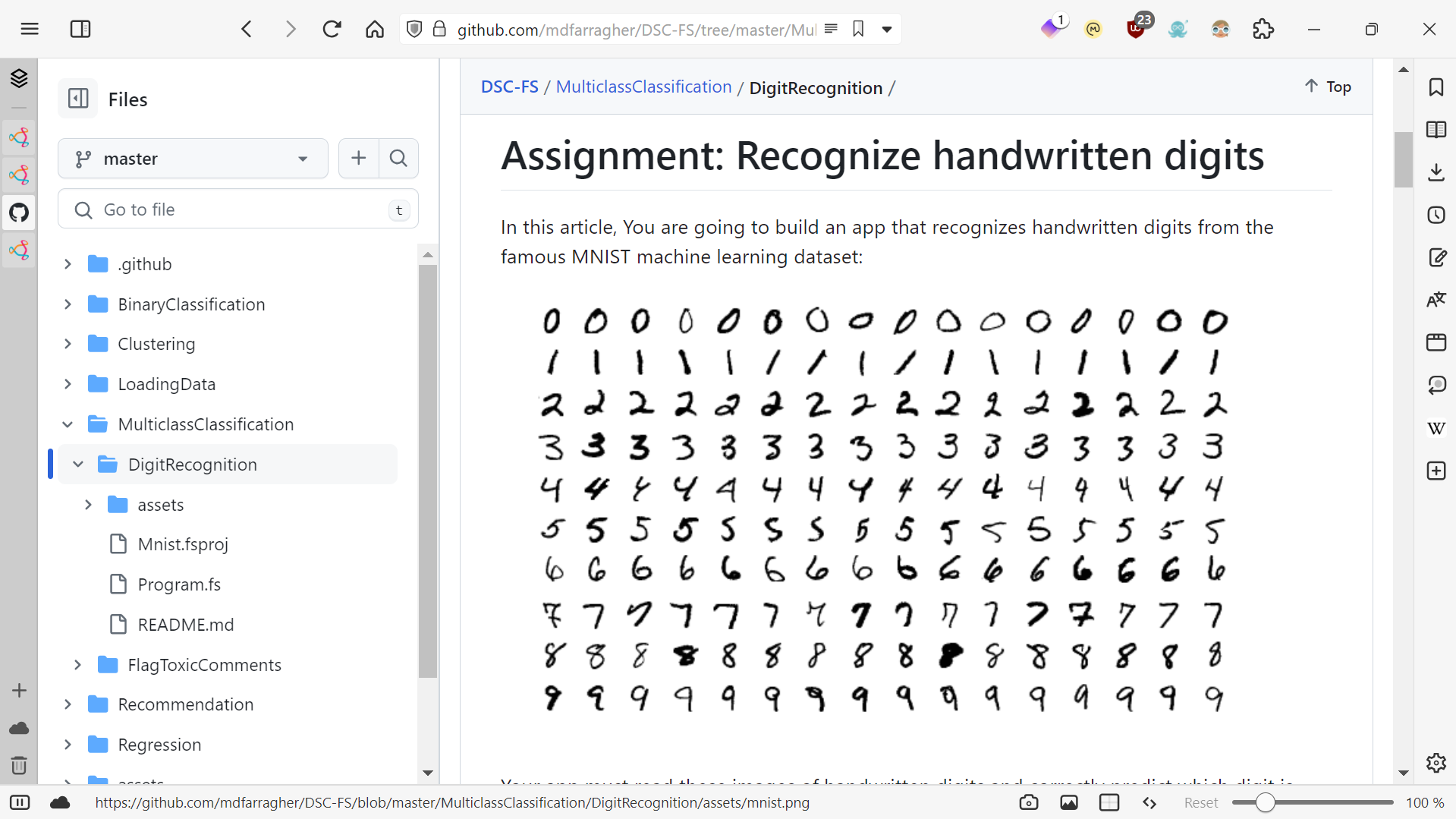Open the history clock panel
Image resolution: width=1456 pixels, height=819 pixels.
click(x=1436, y=215)
